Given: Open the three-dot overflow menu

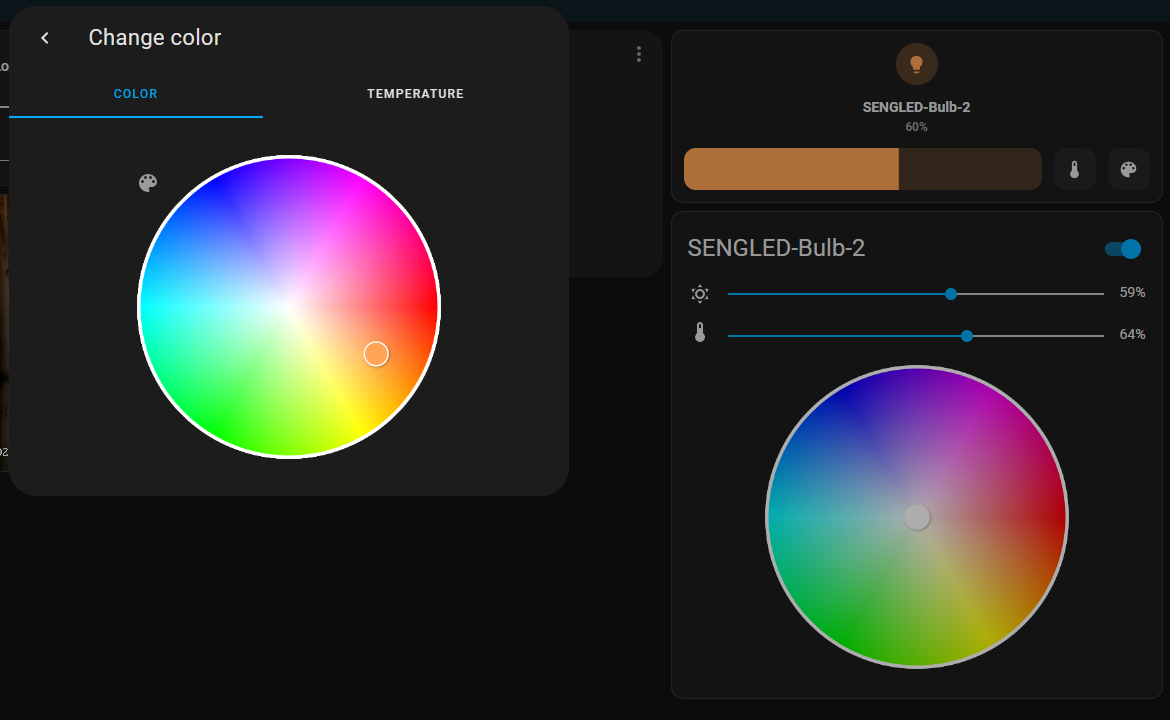Looking at the screenshot, I should click(639, 54).
